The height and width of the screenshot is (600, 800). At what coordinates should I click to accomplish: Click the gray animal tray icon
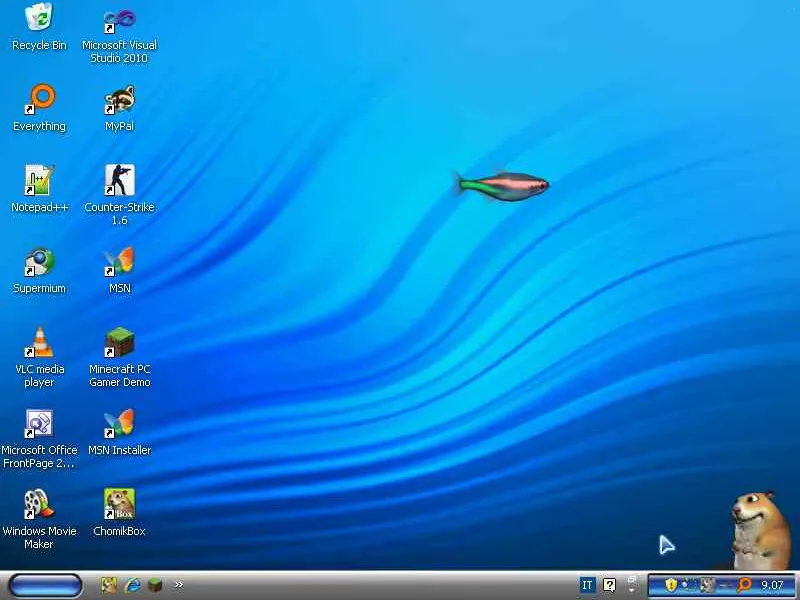pyautogui.click(x=707, y=585)
